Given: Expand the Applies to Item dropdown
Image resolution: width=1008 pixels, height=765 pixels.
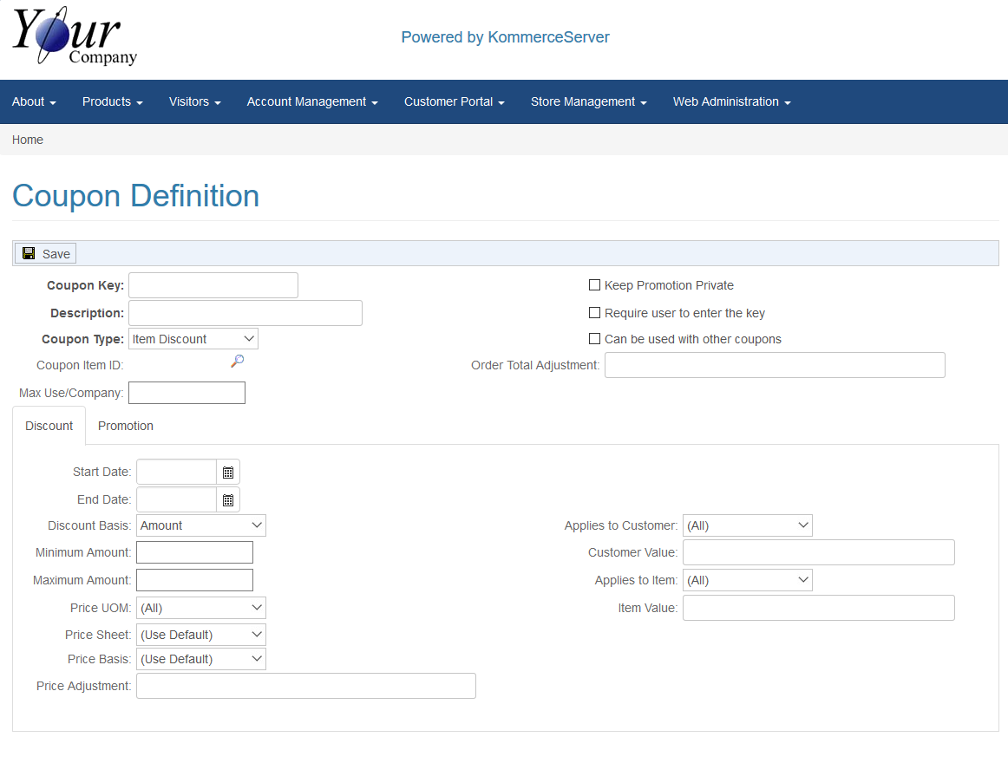Looking at the screenshot, I should click(x=747, y=580).
